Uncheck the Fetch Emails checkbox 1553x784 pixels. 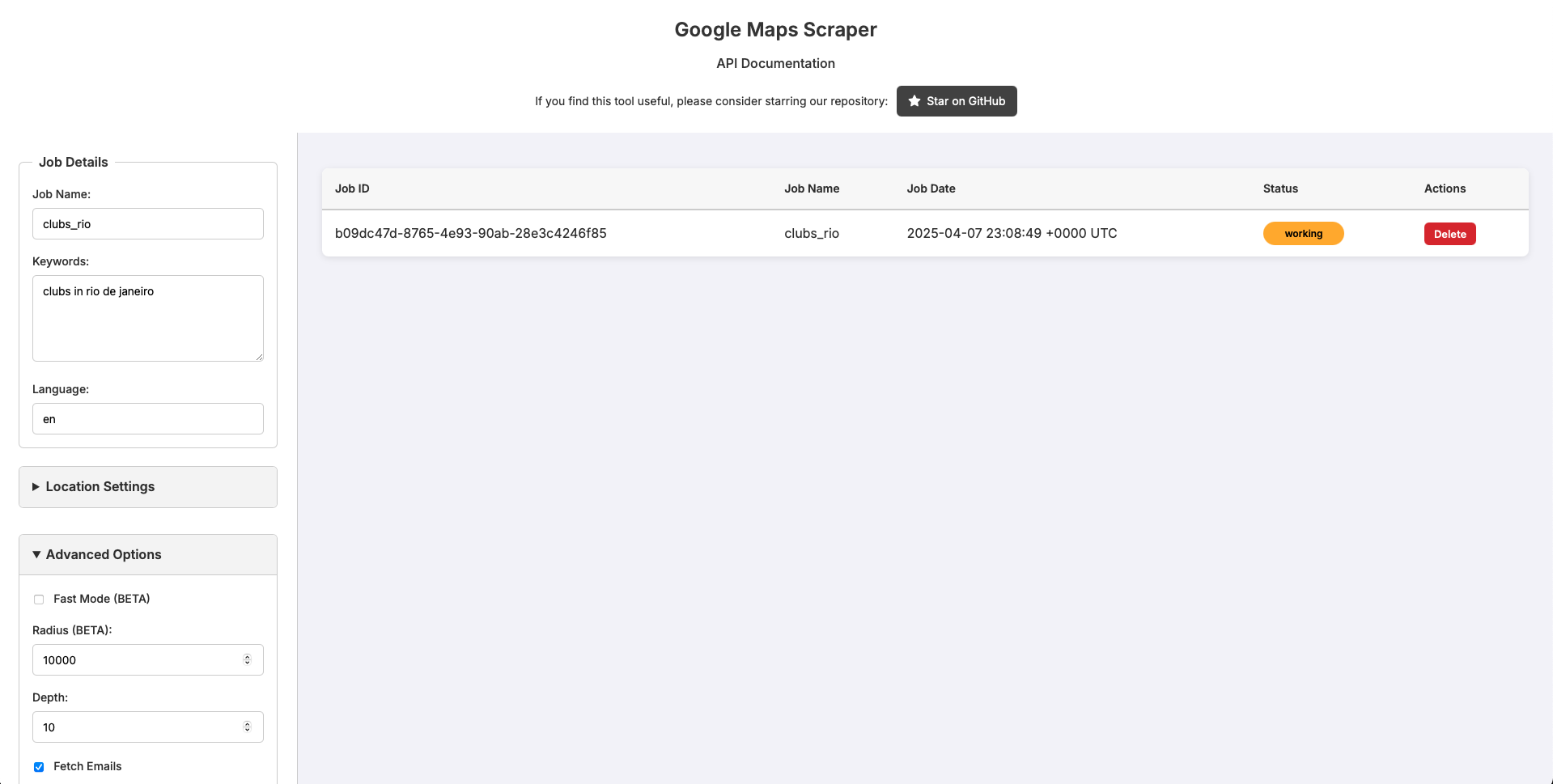[x=39, y=767]
